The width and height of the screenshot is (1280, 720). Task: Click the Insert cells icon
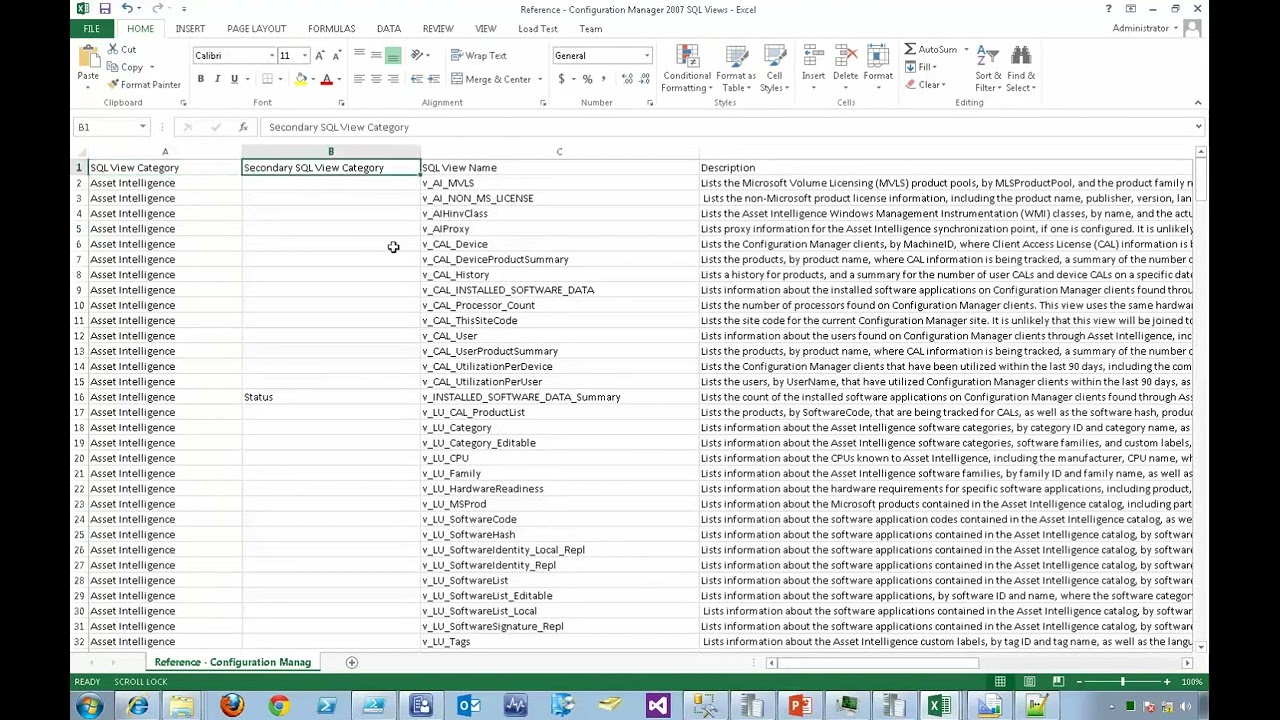[813, 57]
